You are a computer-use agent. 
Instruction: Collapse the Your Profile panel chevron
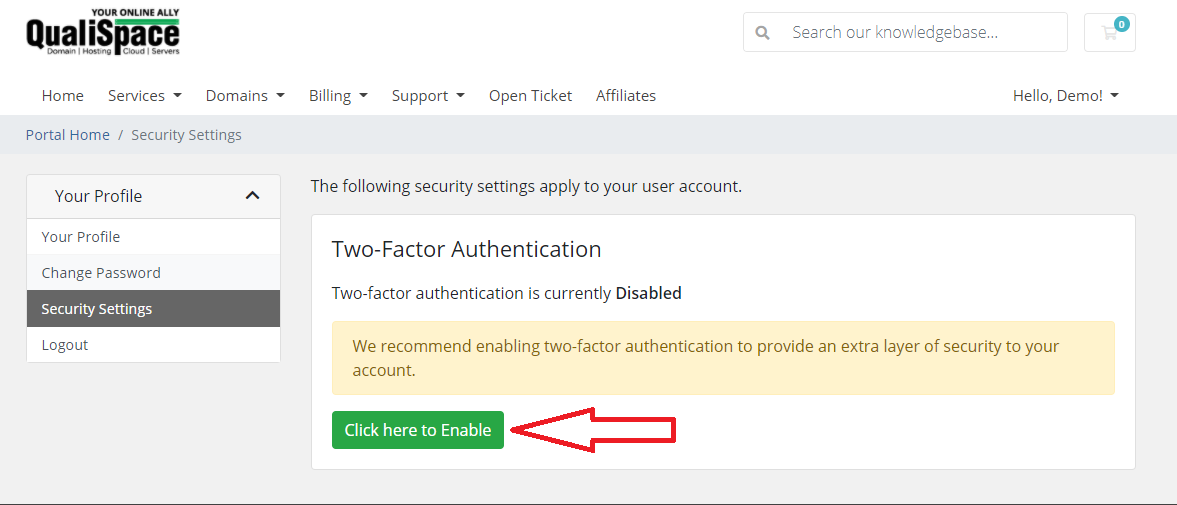click(x=252, y=196)
